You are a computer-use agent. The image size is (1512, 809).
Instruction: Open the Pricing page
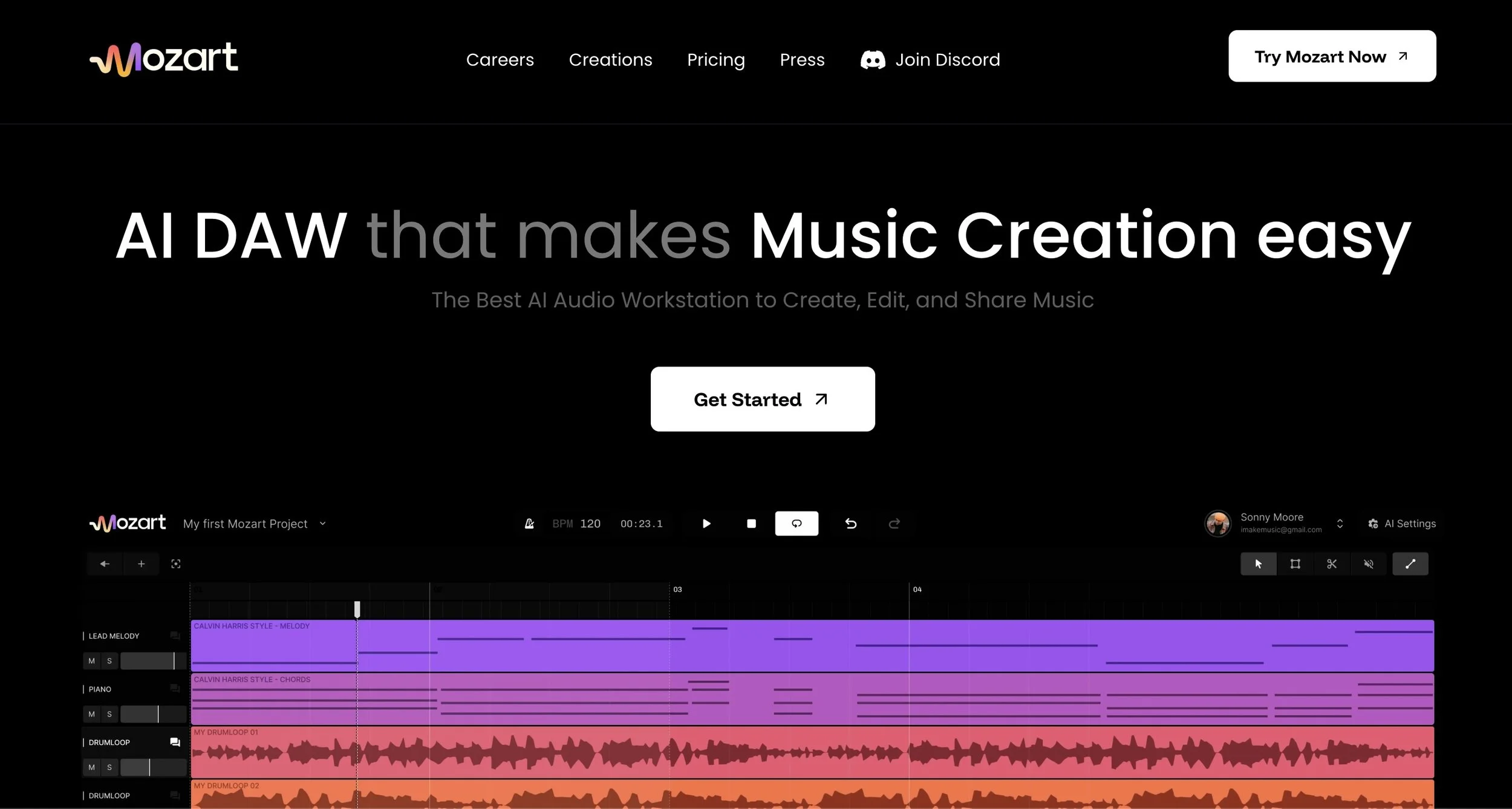click(715, 60)
